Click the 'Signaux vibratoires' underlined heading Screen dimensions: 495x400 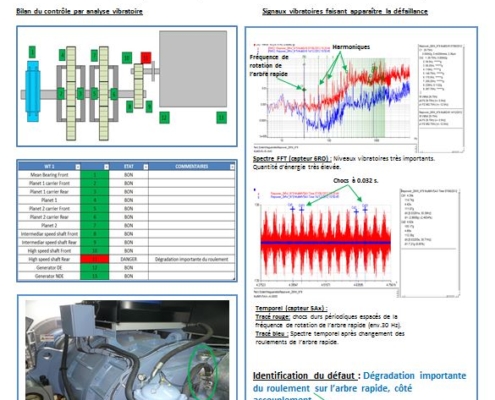point(345,11)
